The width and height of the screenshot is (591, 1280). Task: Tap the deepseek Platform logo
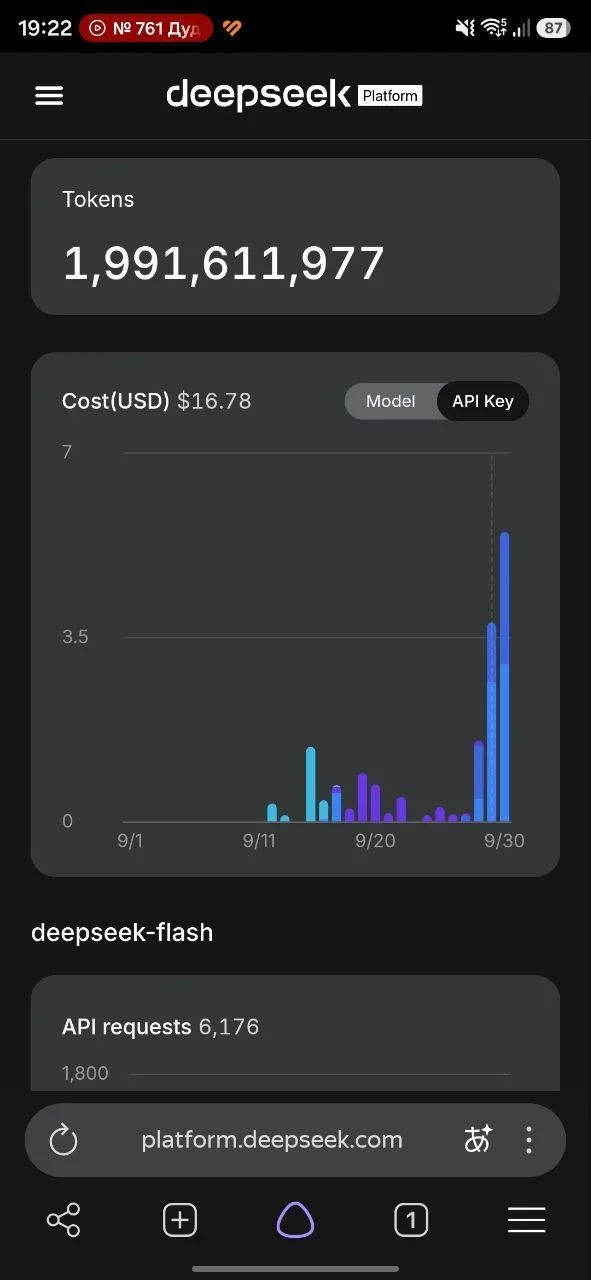pos(294,95)
